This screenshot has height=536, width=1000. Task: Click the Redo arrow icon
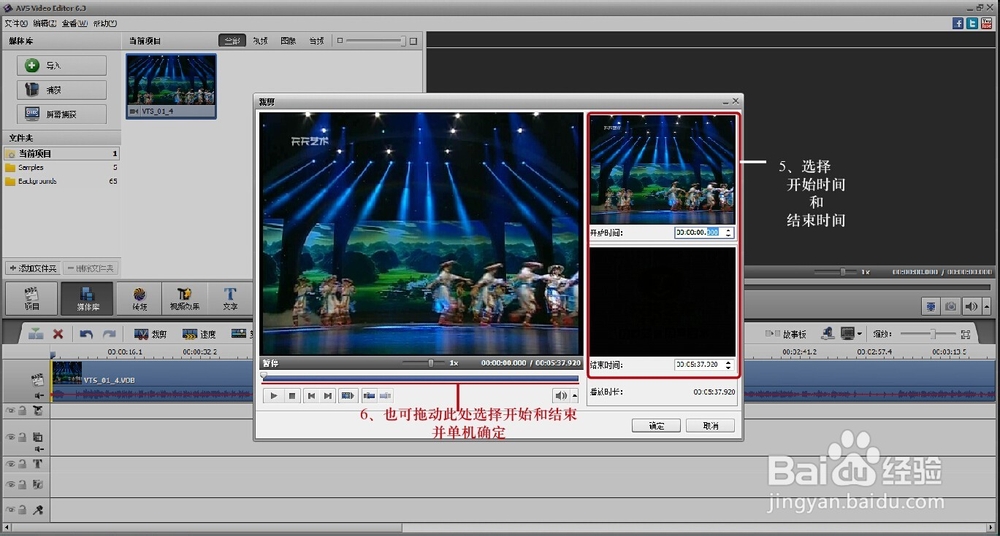point(109,334)
